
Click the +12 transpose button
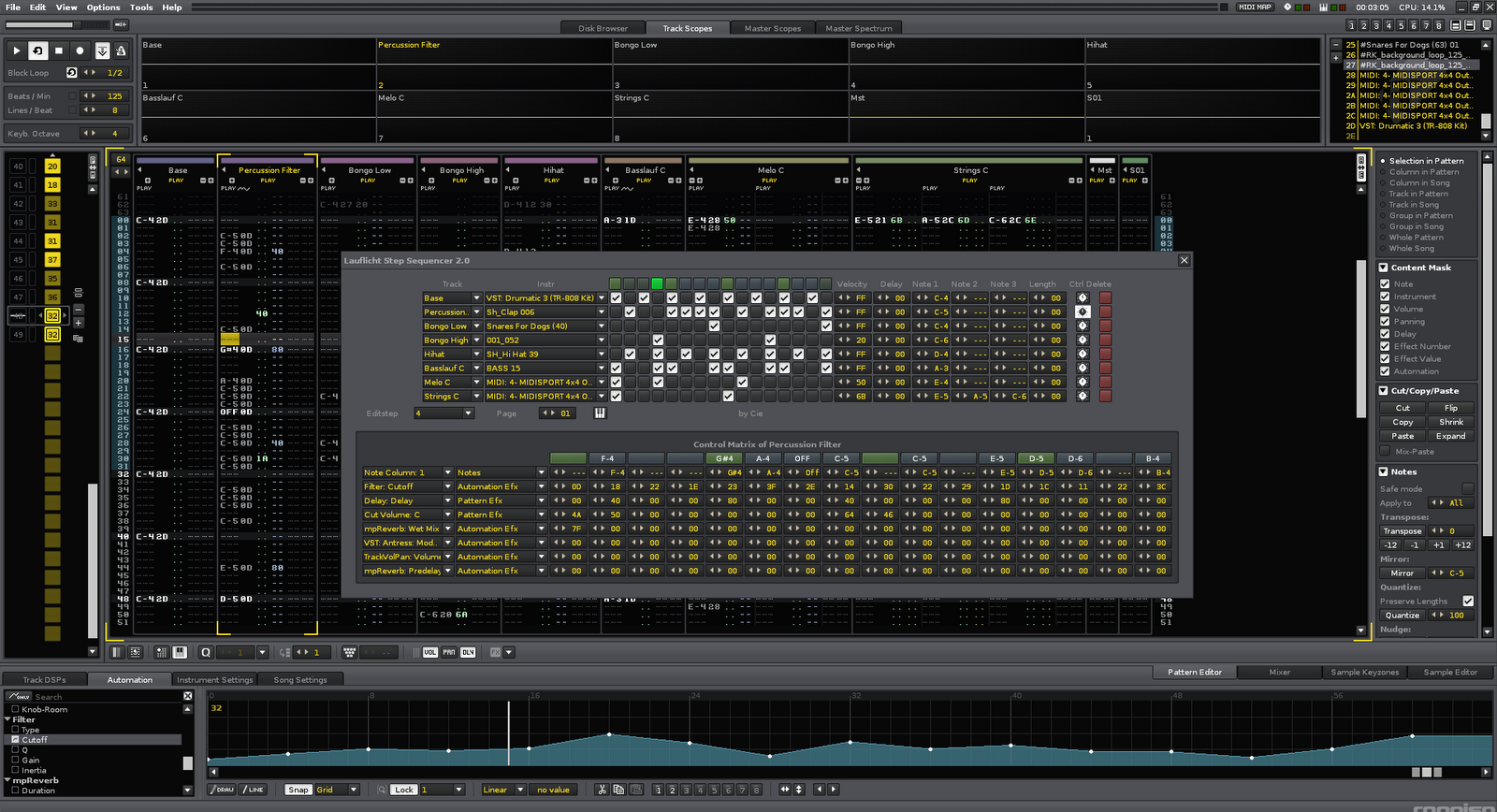[x=1462, y=544]
